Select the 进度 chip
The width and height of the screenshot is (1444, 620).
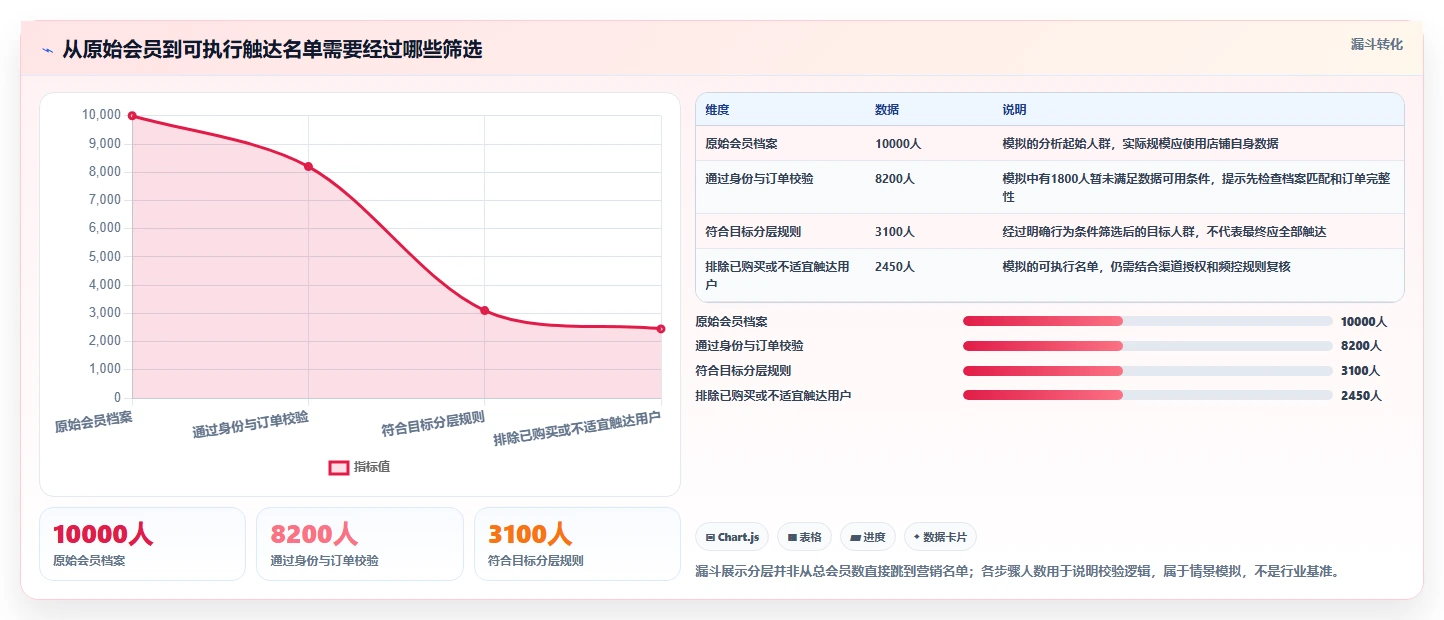click(x=868, y=537)
